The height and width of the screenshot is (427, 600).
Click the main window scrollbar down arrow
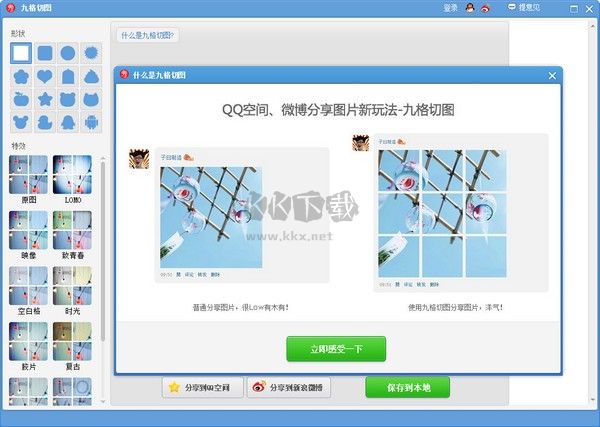[594, 400]
